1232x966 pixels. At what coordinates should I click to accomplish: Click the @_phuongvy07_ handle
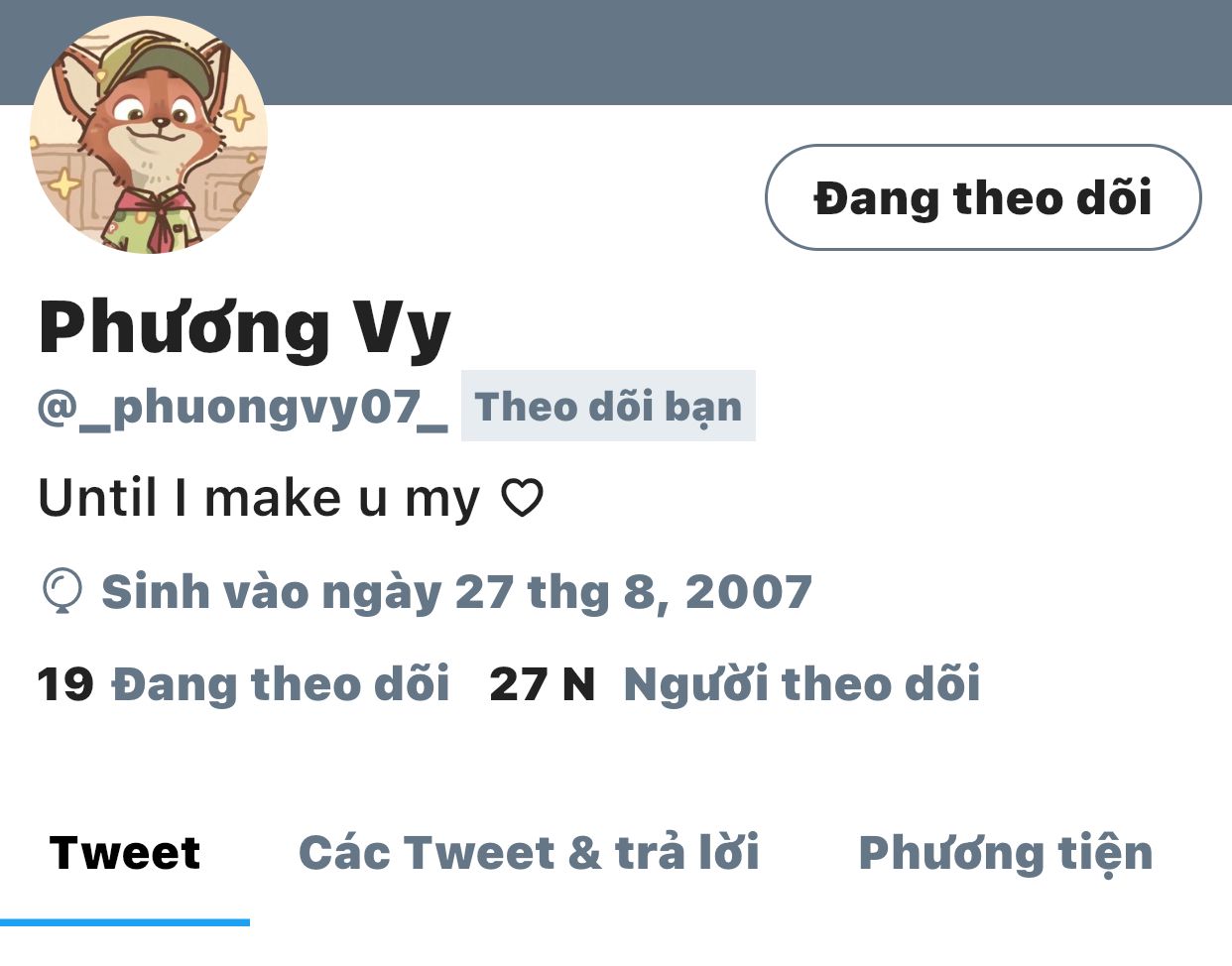coord(243,408)
